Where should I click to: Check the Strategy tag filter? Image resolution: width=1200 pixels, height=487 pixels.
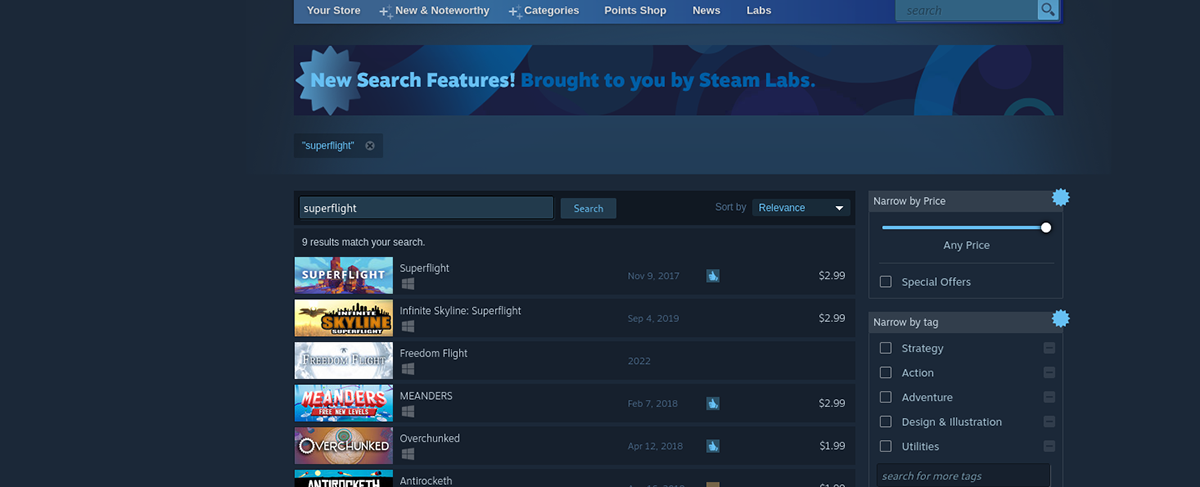(885, 348)
